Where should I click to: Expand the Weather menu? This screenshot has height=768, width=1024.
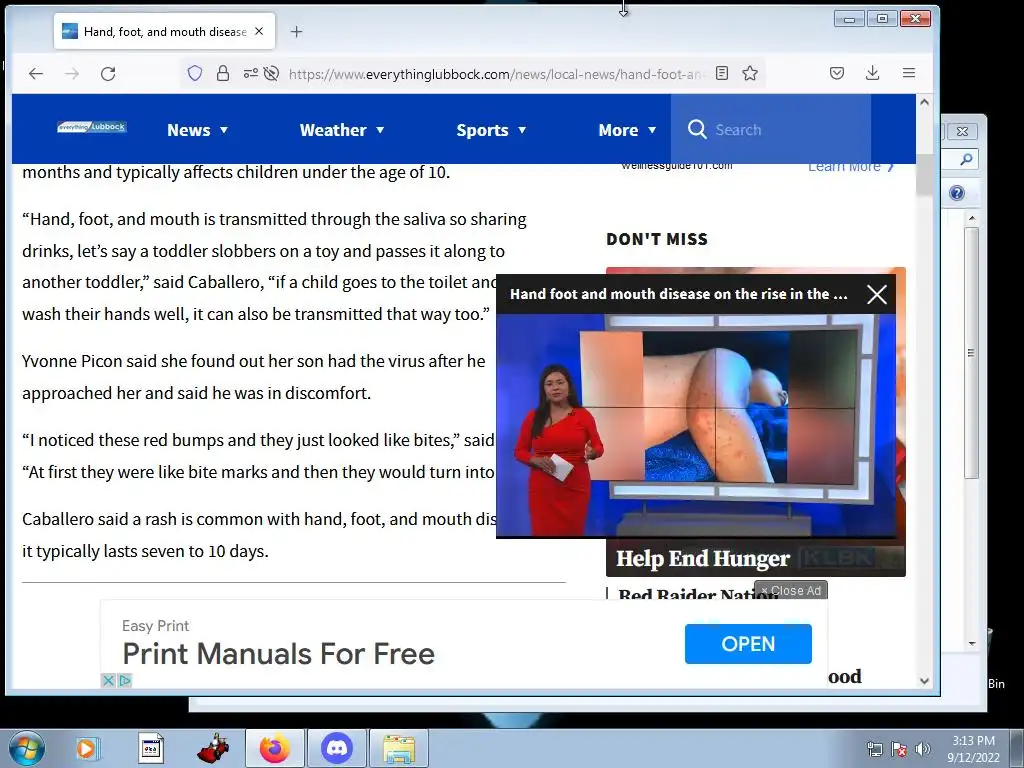coord(342,130)
